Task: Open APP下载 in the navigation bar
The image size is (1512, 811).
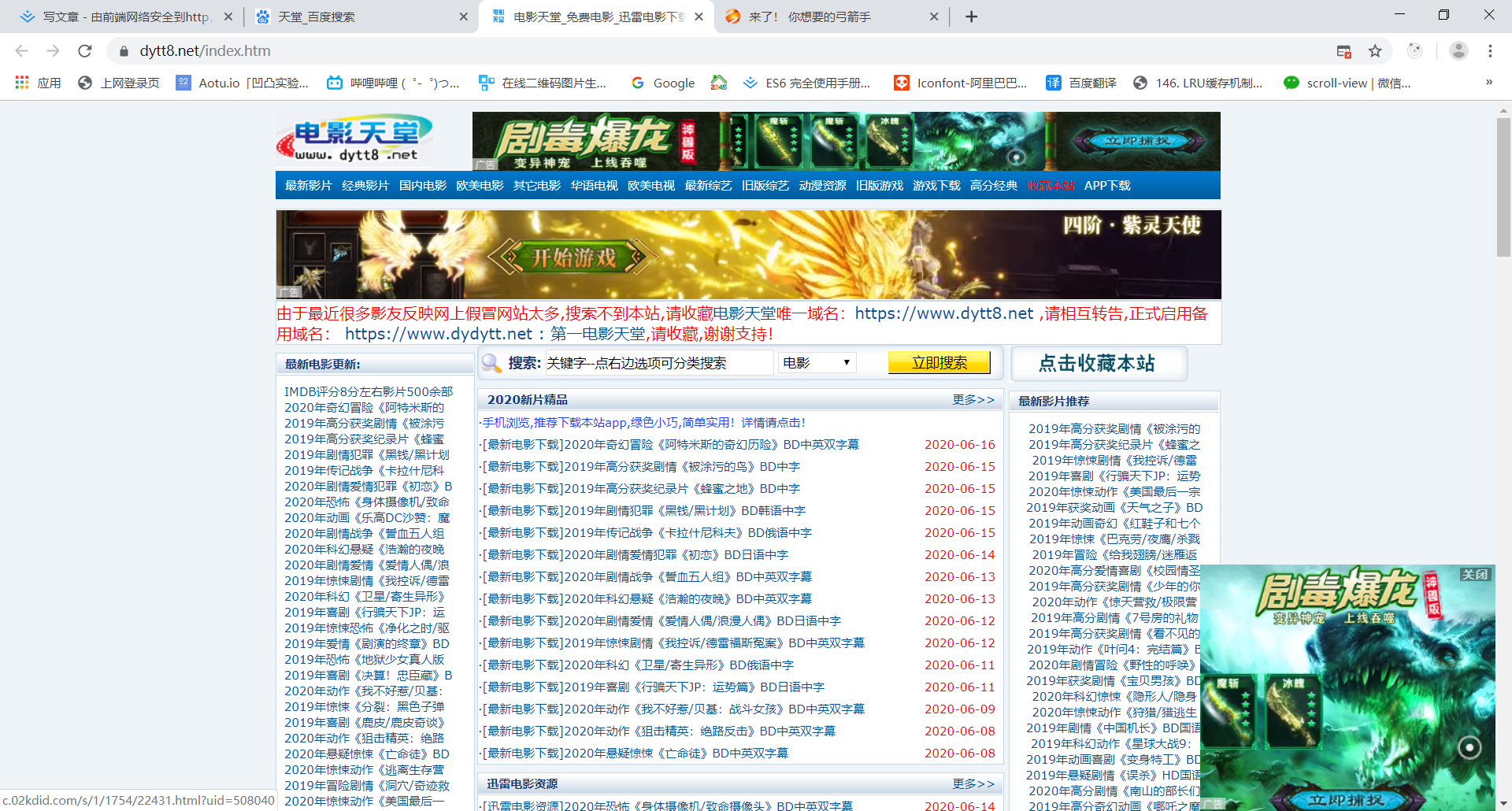Action: point(1107,185)
